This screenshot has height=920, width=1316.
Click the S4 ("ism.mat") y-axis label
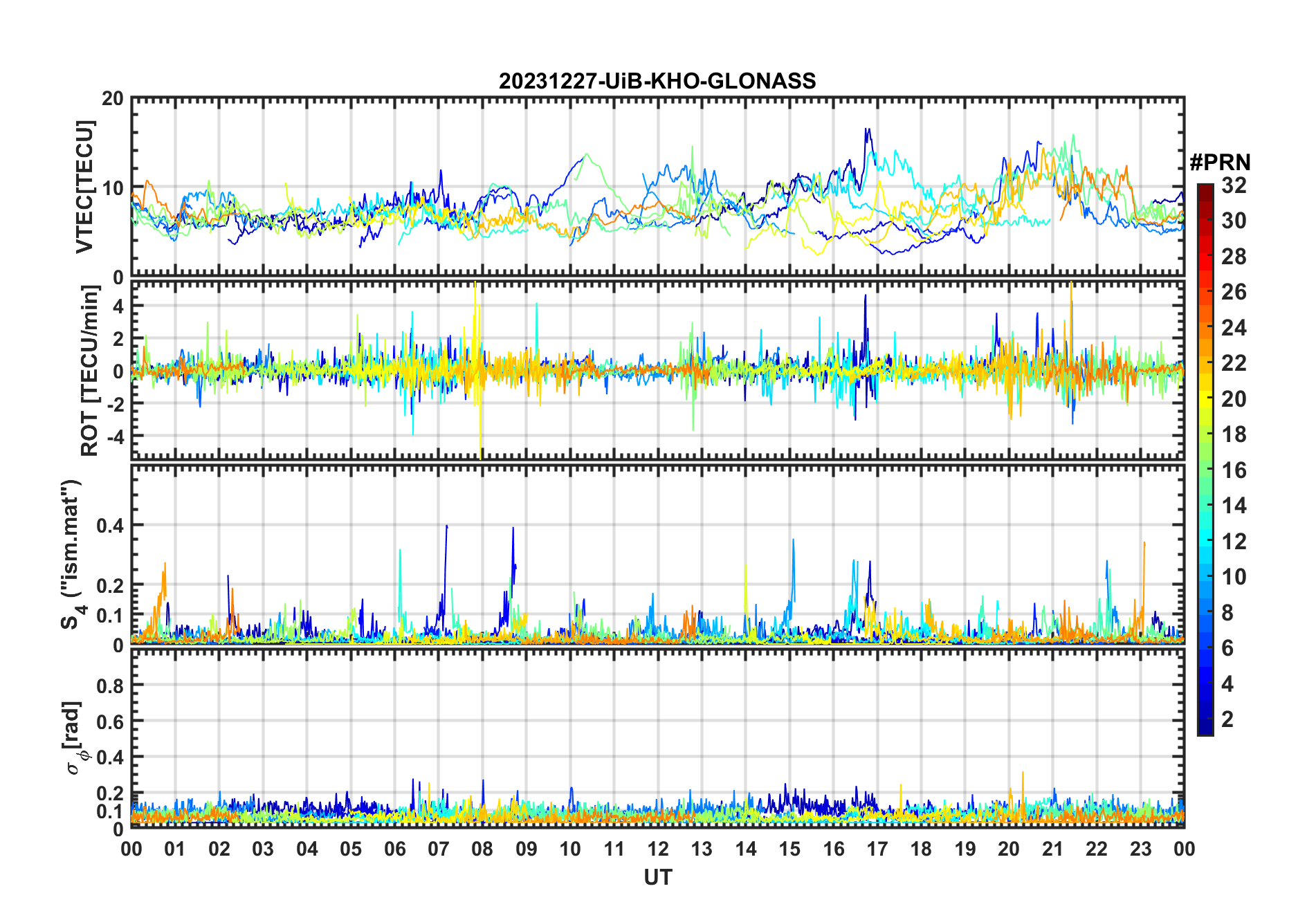[x=72, y=555]
